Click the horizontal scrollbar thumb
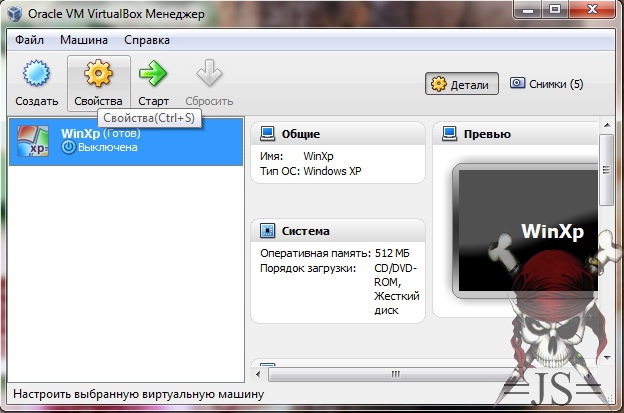This screenshot has height=413, width=624. (395, 374)
